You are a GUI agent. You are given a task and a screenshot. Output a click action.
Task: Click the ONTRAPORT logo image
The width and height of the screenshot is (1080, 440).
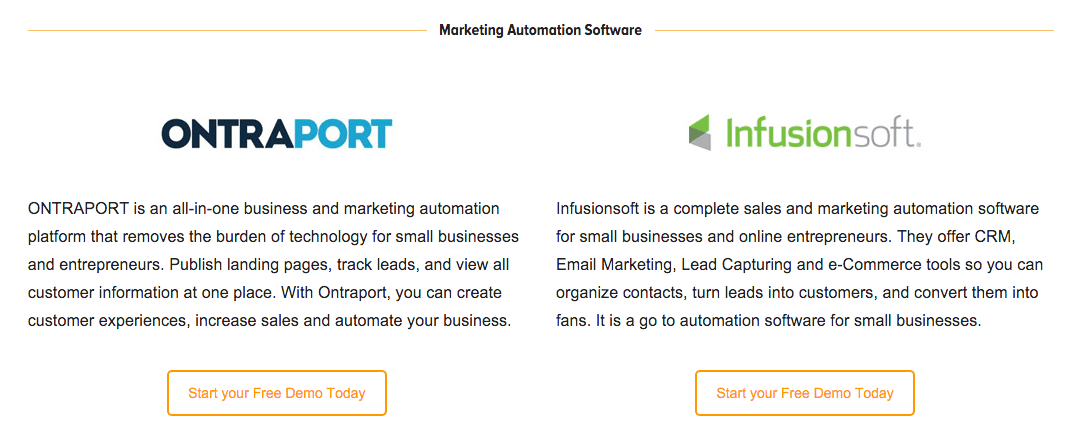276,134
